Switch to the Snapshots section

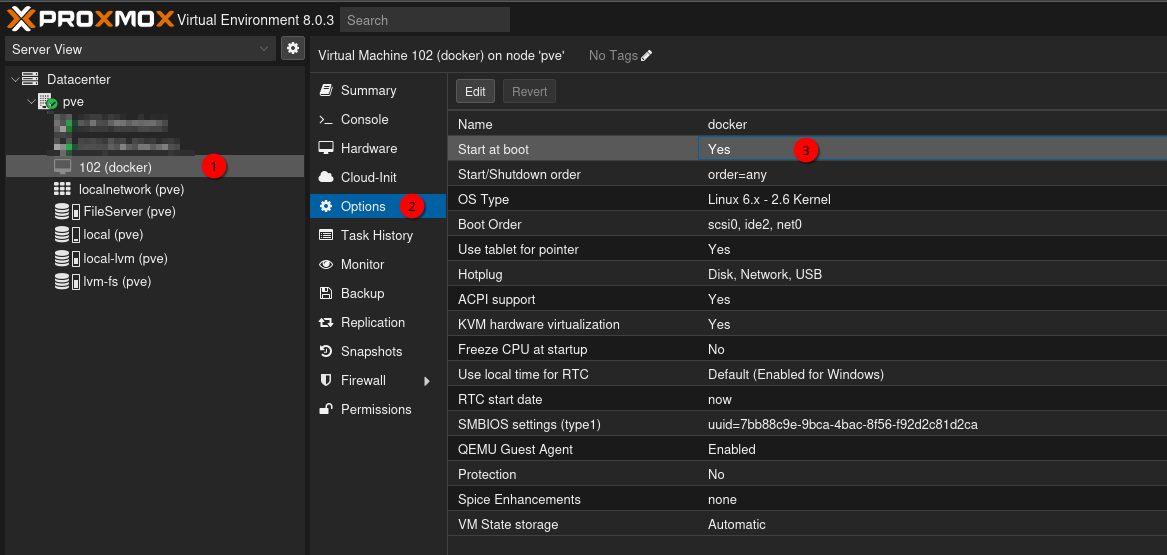(x=371, y=351)
